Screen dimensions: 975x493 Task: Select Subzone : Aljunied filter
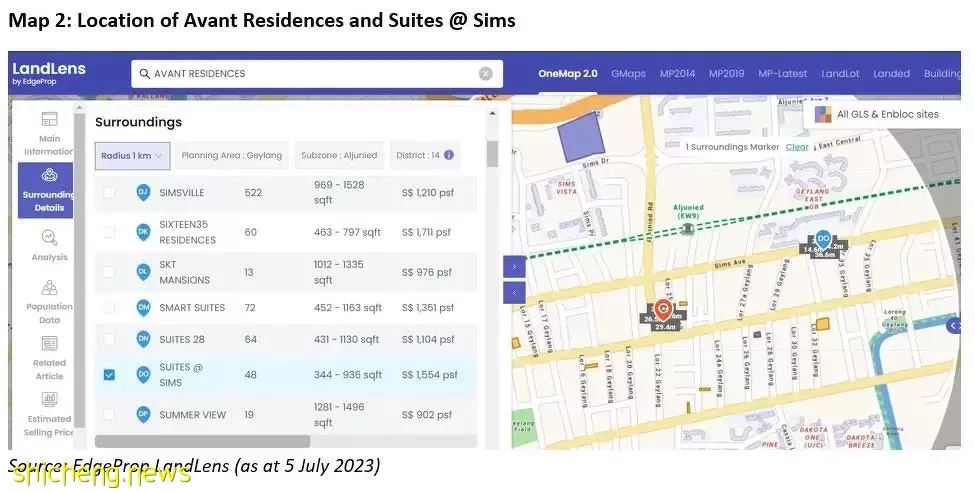(339, 155)
